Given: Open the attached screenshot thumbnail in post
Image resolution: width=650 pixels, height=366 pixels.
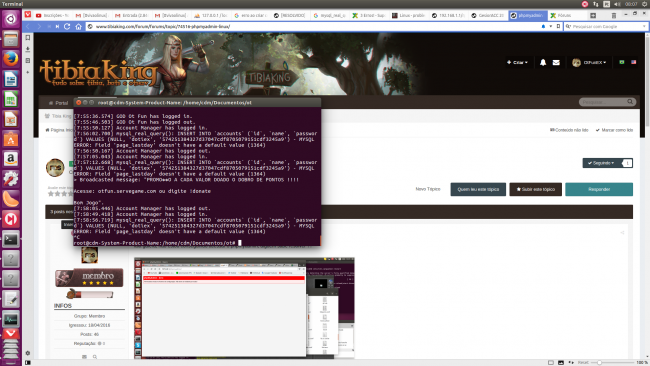Looking at the screenshot, I should tap(244, 308).
